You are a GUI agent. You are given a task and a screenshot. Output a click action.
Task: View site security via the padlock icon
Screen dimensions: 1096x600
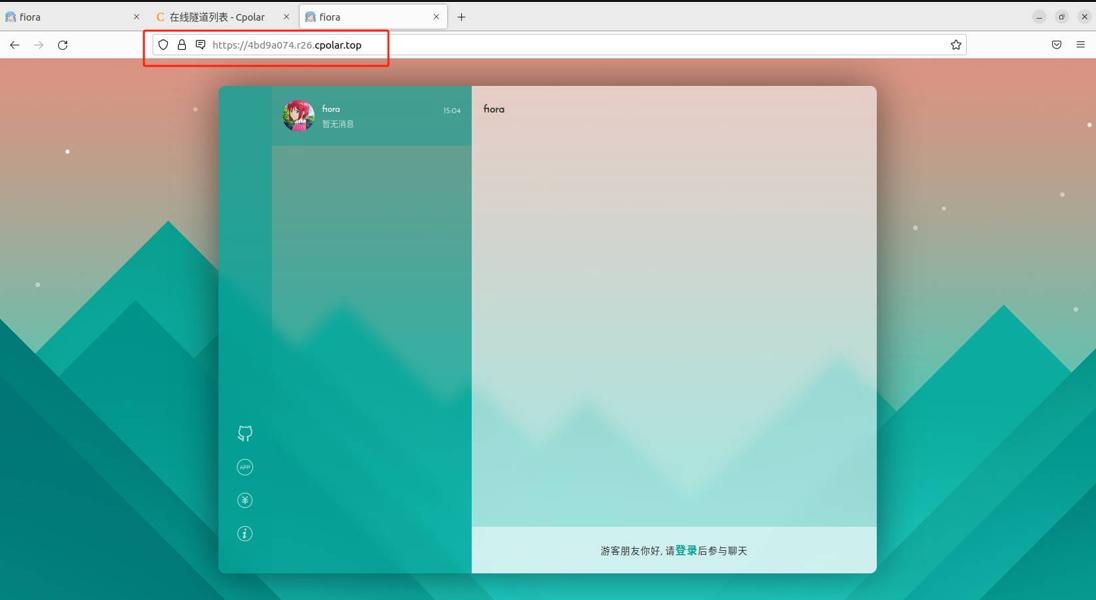click(x=182, y=45)
